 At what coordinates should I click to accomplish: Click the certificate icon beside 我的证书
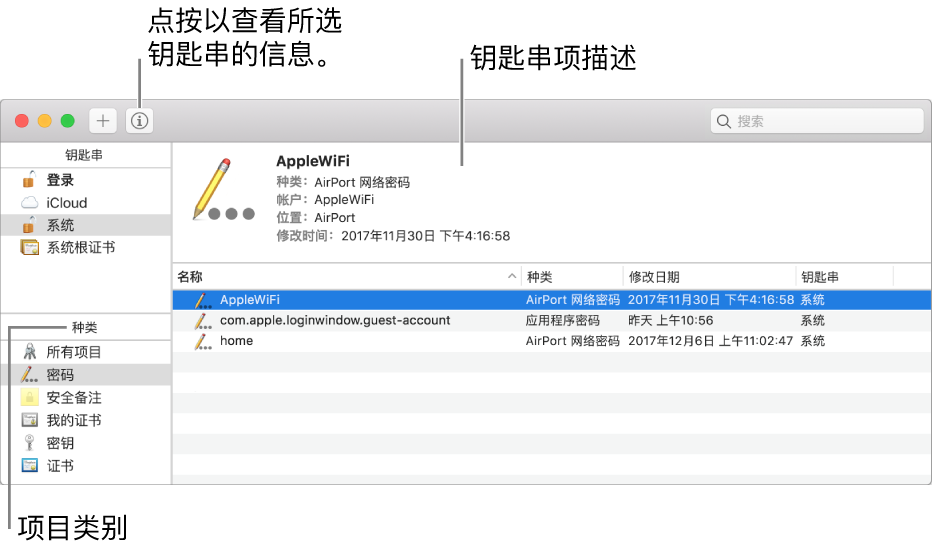point(30,419)
